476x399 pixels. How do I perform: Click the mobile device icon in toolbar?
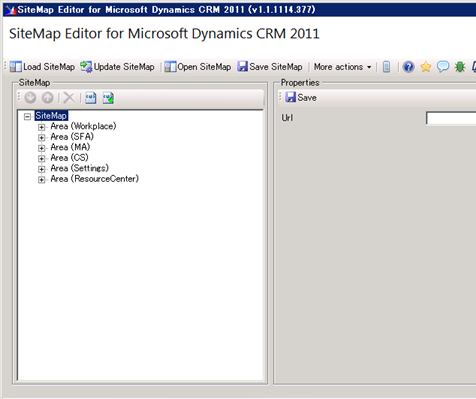point(386,67)
